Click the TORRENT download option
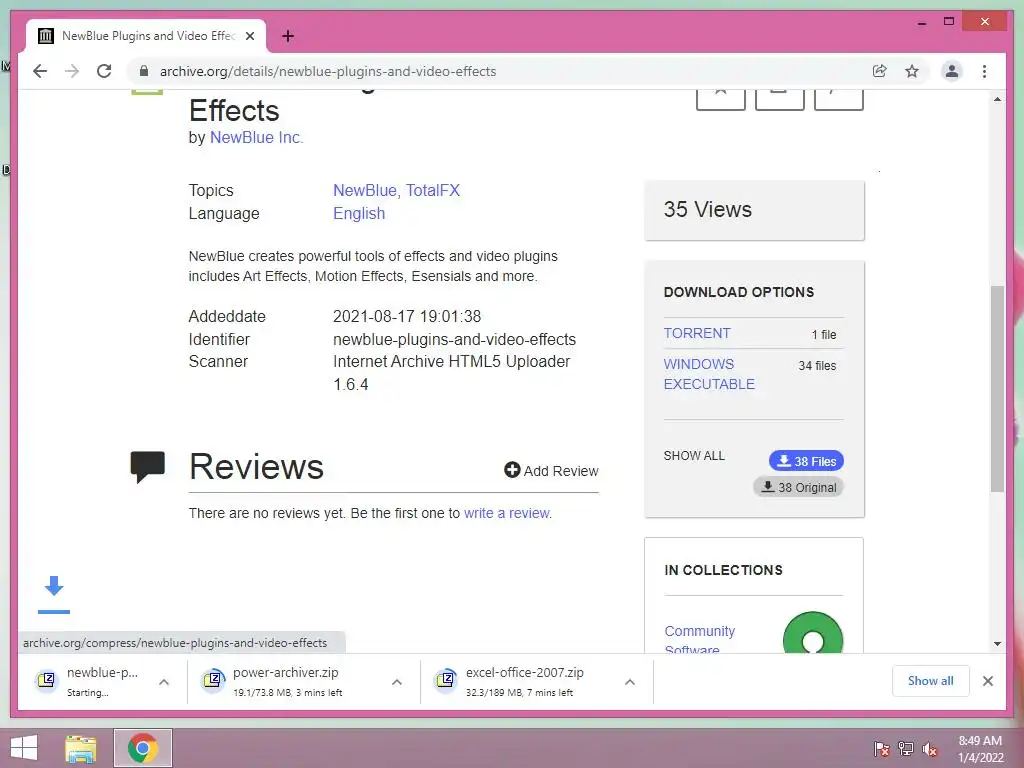Viewport: 1024px width, 768px height. click(x=697, y=333)
